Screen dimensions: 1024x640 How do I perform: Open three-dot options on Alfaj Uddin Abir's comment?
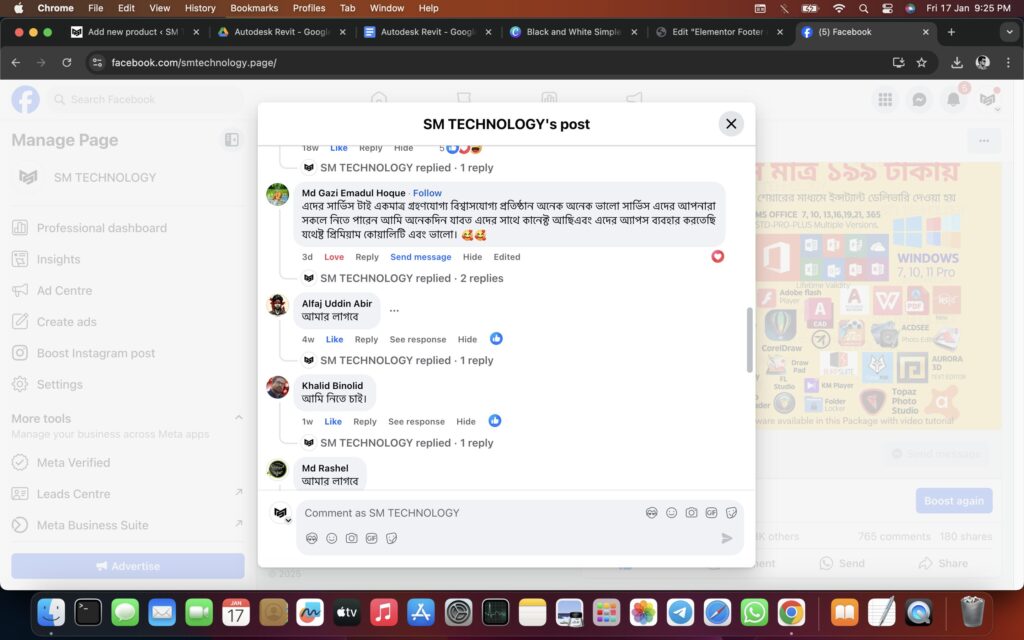(394, 311)
